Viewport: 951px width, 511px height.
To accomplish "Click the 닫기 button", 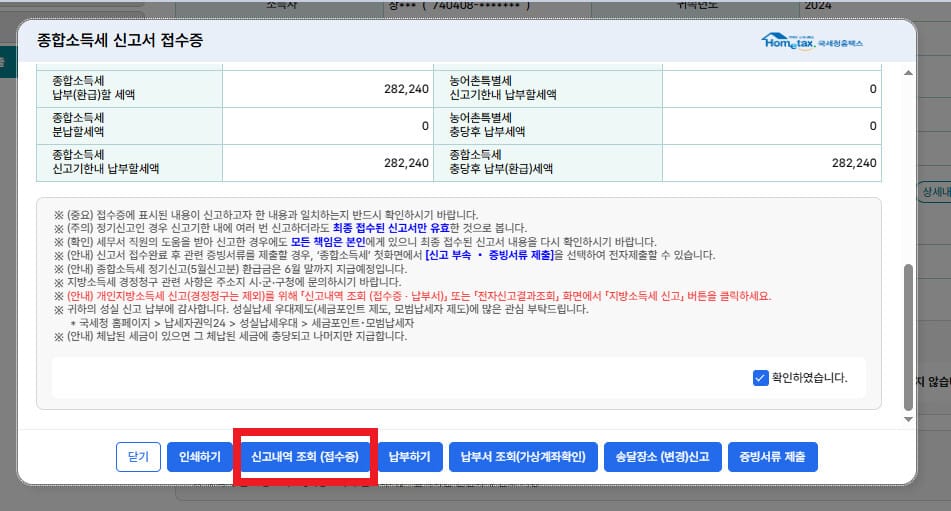I will (138, 456).
